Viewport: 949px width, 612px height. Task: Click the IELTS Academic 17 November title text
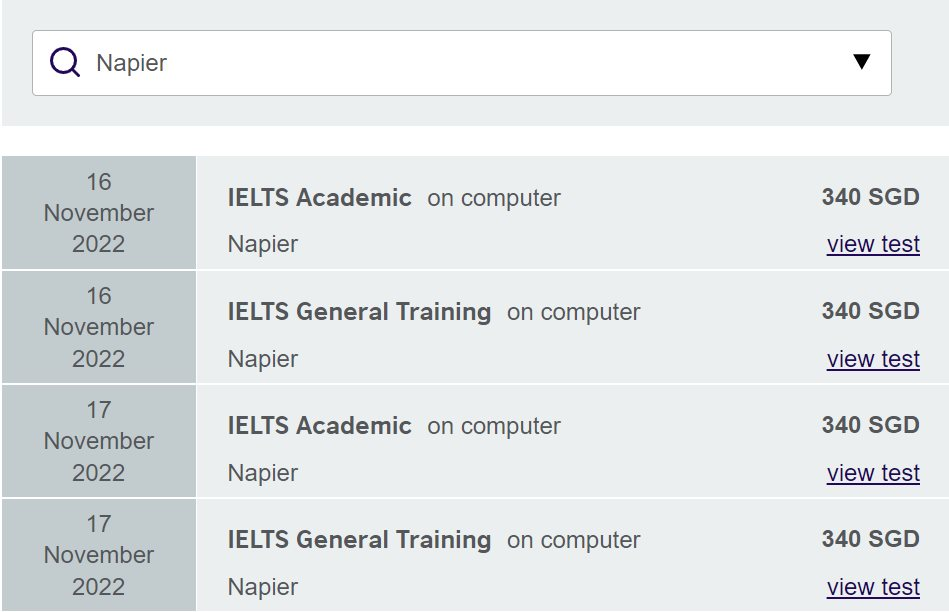point(319,426)
